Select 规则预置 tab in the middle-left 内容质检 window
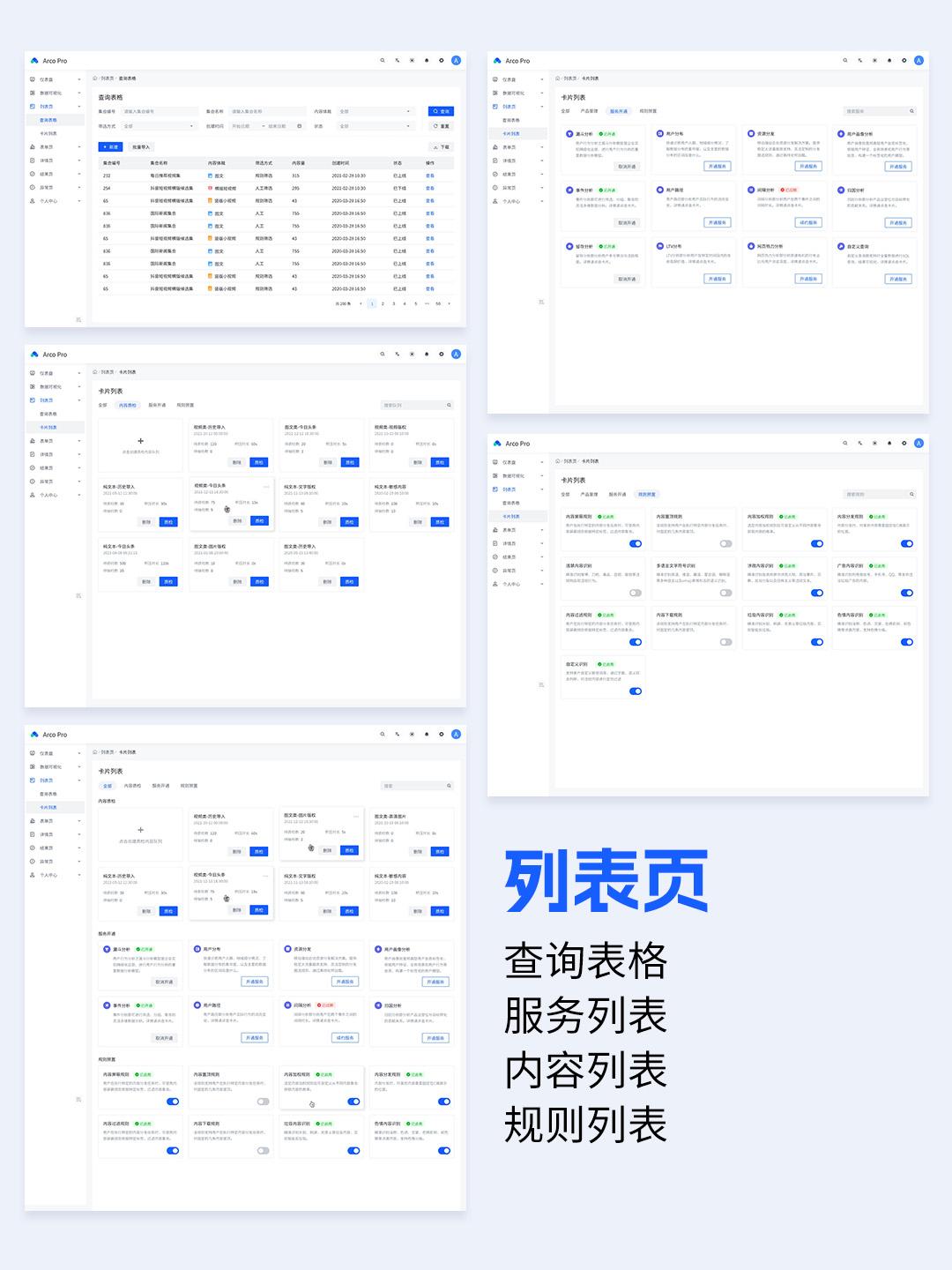This screenshot has width=952, height=1270. [185, 405]
